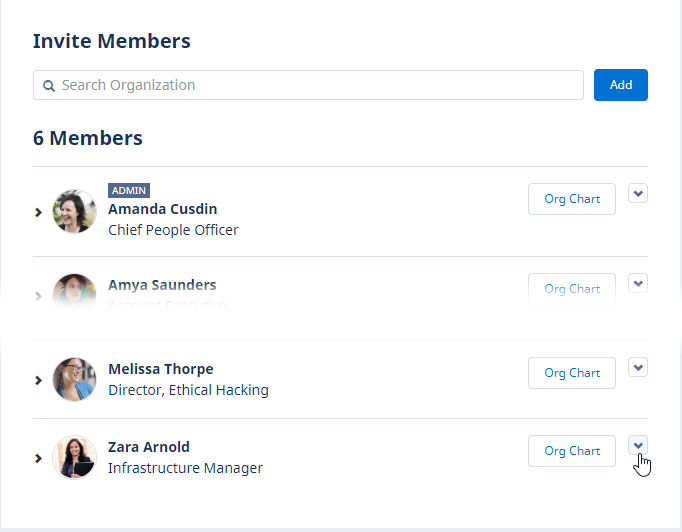The width and height of the screenshot is (682, 532).
Task: Expand Amanda Cusdin's row chevron
Action: [39, 212]
